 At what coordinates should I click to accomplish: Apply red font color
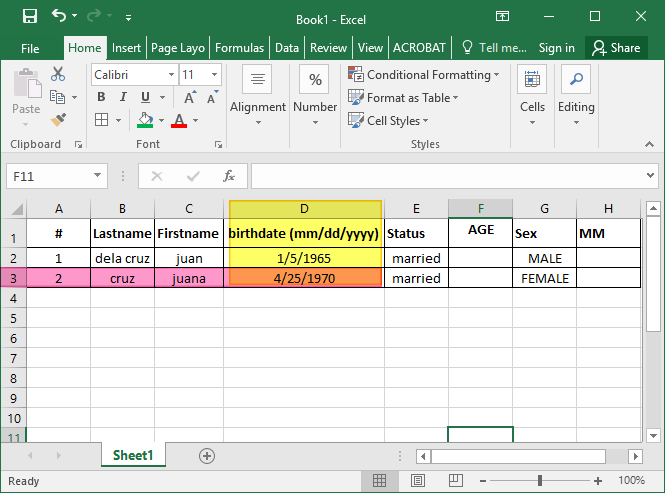179,120
